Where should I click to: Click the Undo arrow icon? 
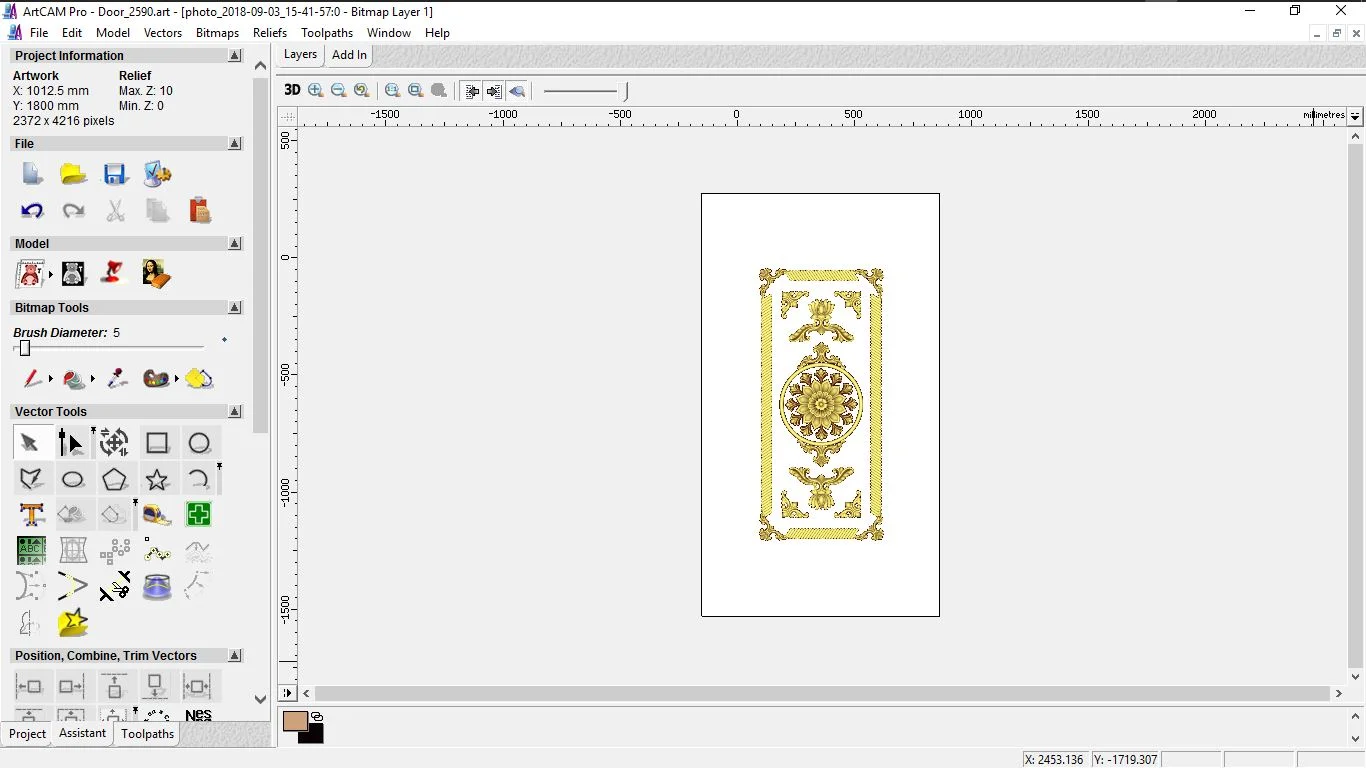click(x=32, y=211)
